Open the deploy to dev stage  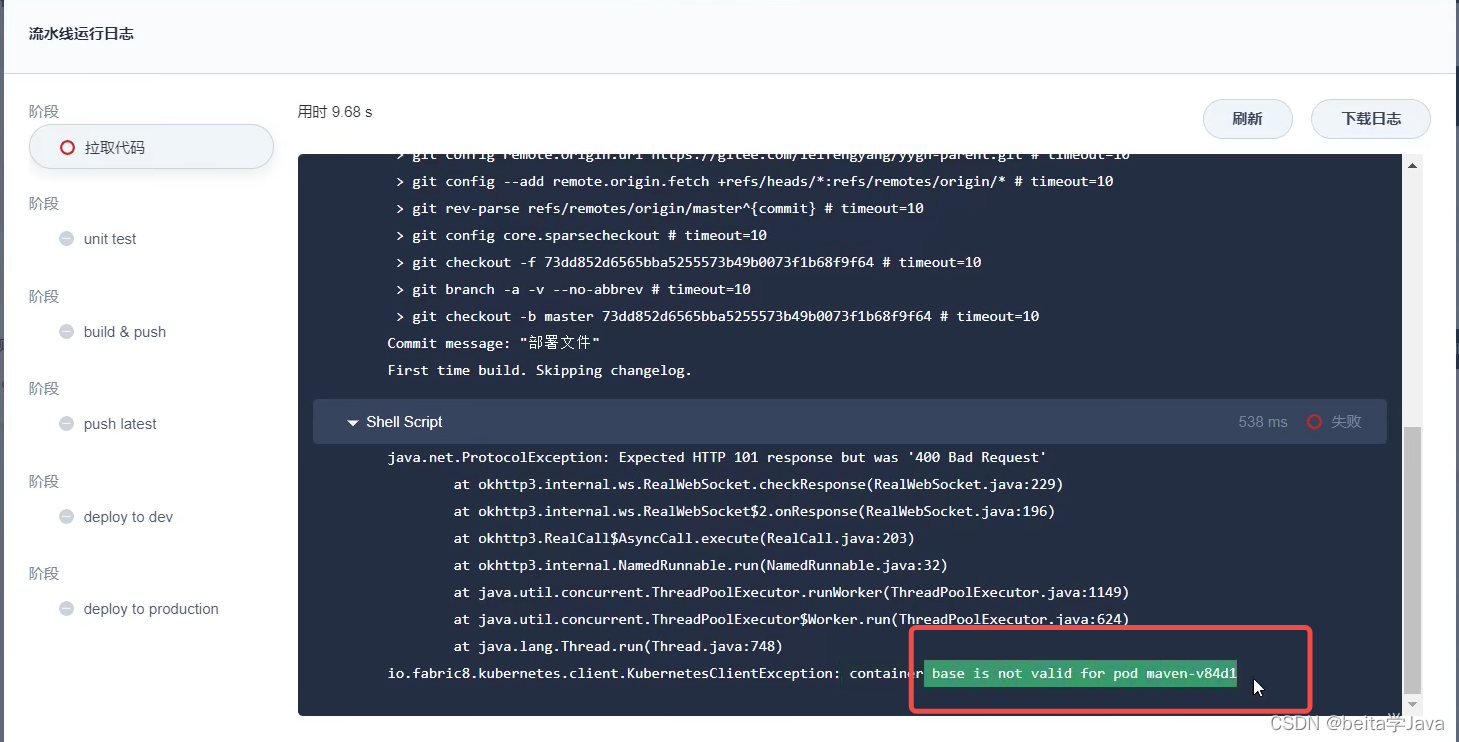click(x=128, y=517)
